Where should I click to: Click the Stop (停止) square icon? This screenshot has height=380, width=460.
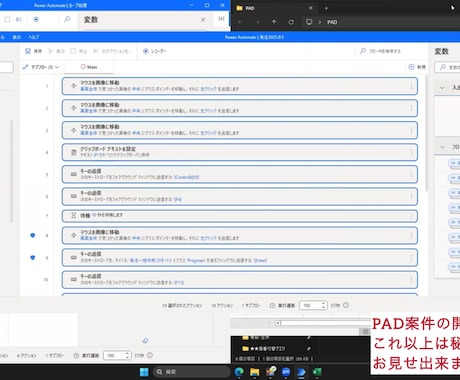pos(73,51)
